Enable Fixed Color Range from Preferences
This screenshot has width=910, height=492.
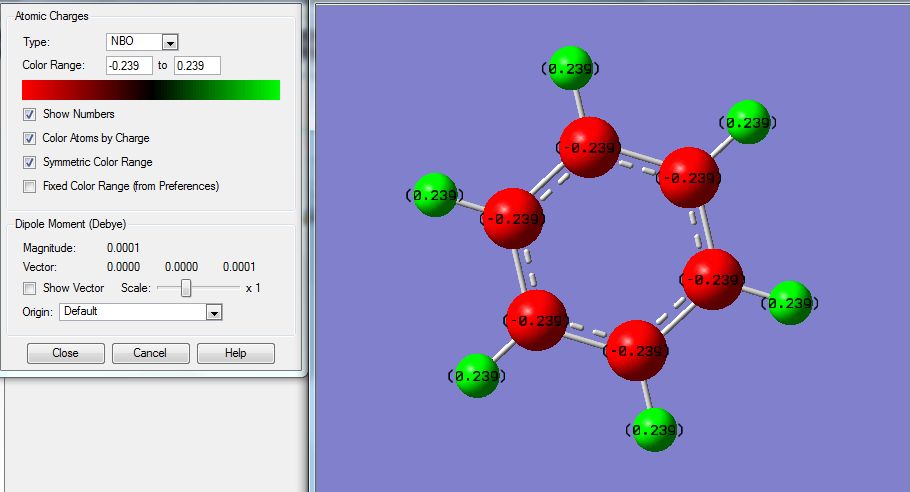[x=30, y=186]
